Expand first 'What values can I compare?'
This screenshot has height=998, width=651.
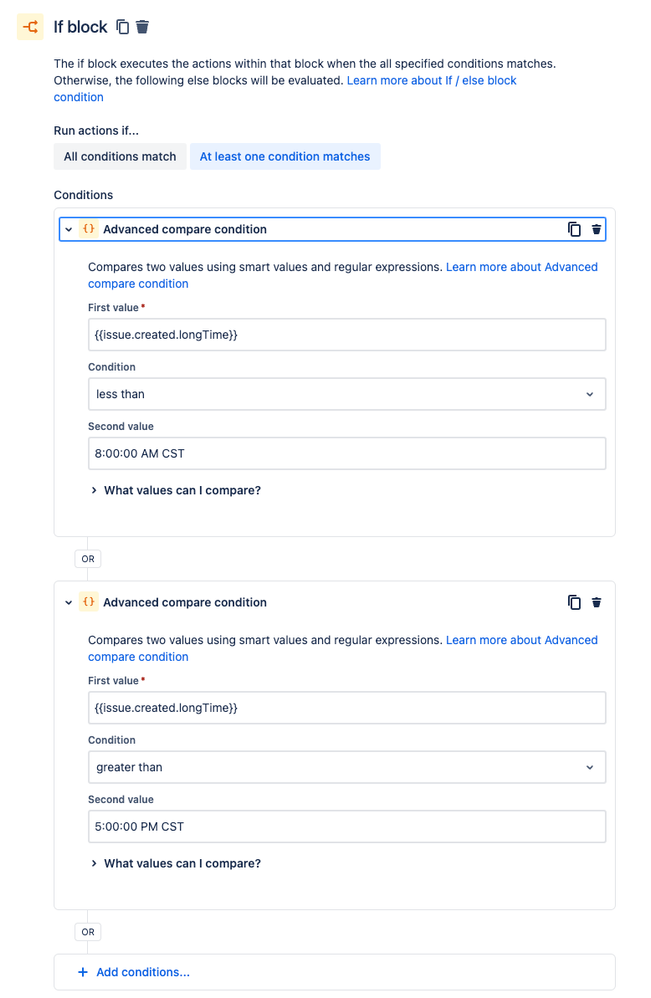click(182, 490)
